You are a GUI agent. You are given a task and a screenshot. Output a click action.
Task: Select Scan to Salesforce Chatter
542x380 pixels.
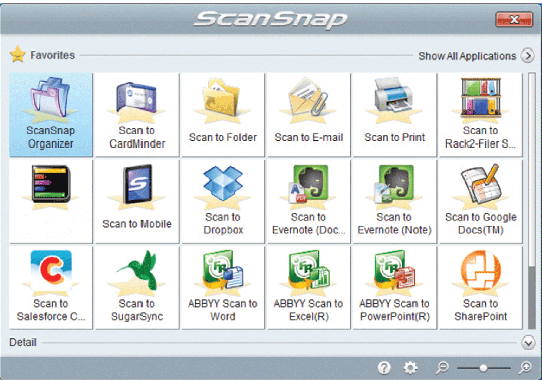click(51, 287)
